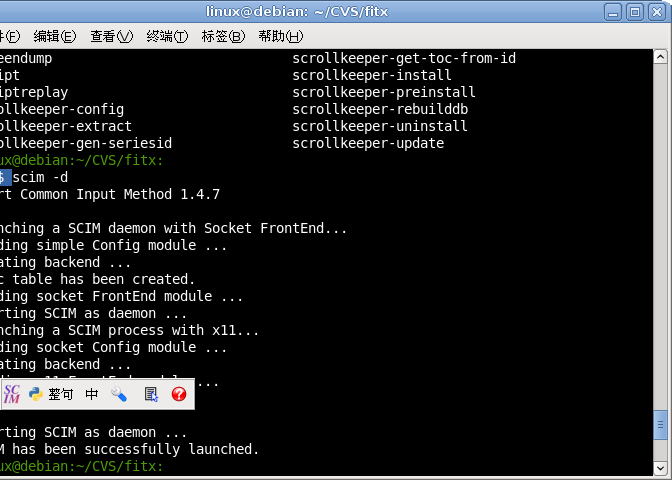Open the 帮助(H) menu
Screen dimensions: 672x480
[x=280, y=36]
